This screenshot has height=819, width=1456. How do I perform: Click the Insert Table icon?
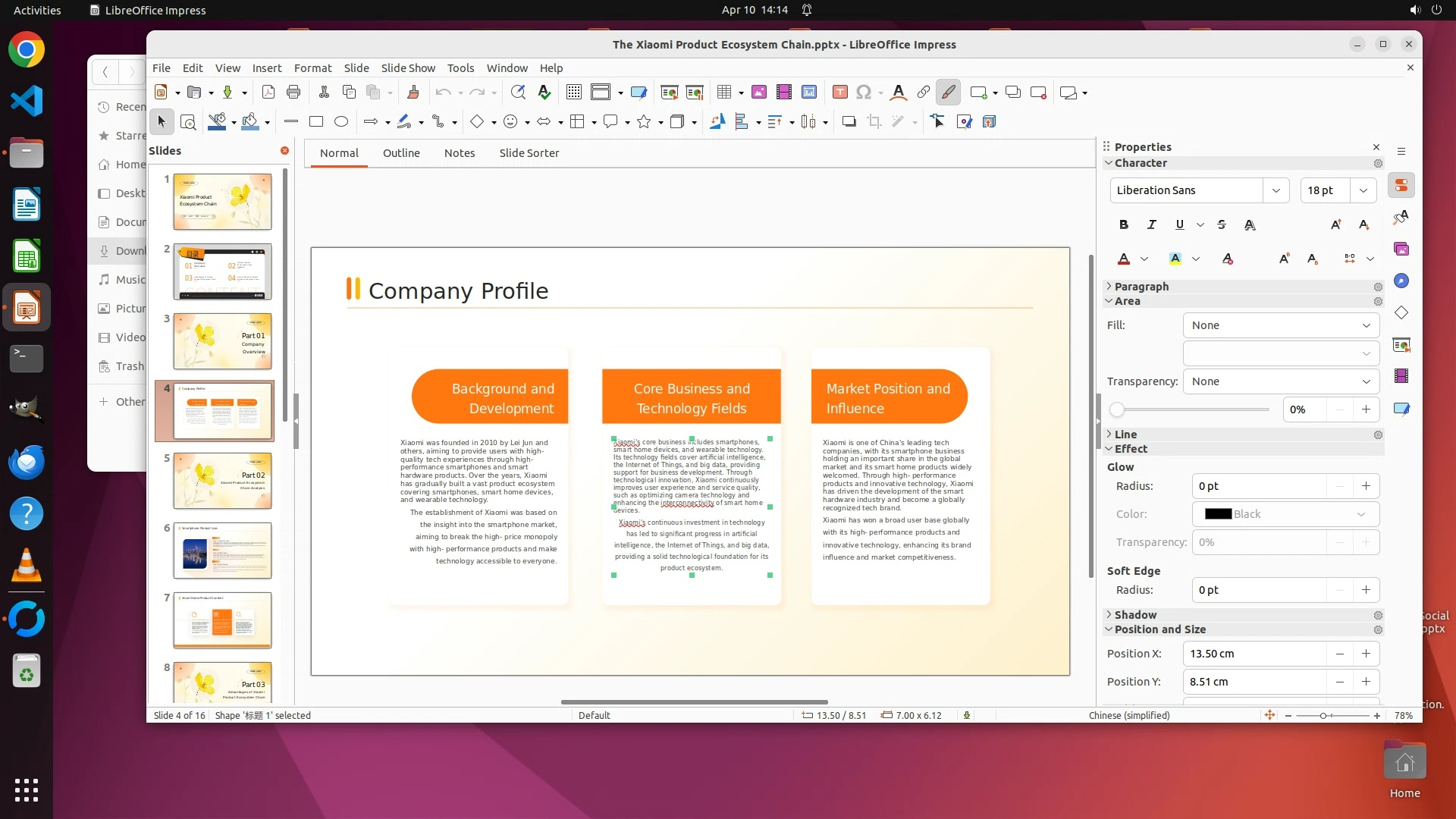point(724,93)
